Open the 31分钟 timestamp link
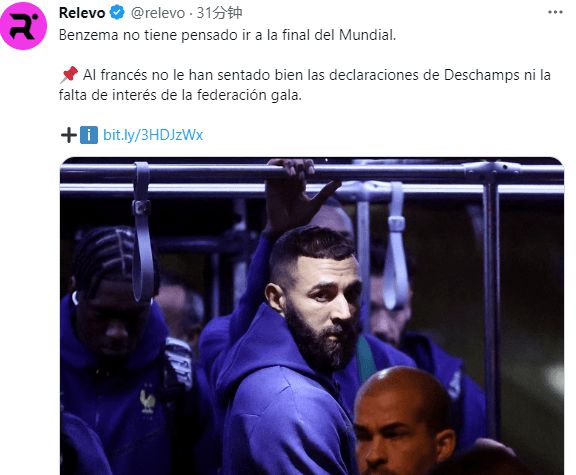Image resolution: width=576 pixels, height=475 pixels. (x=219, y=13)
